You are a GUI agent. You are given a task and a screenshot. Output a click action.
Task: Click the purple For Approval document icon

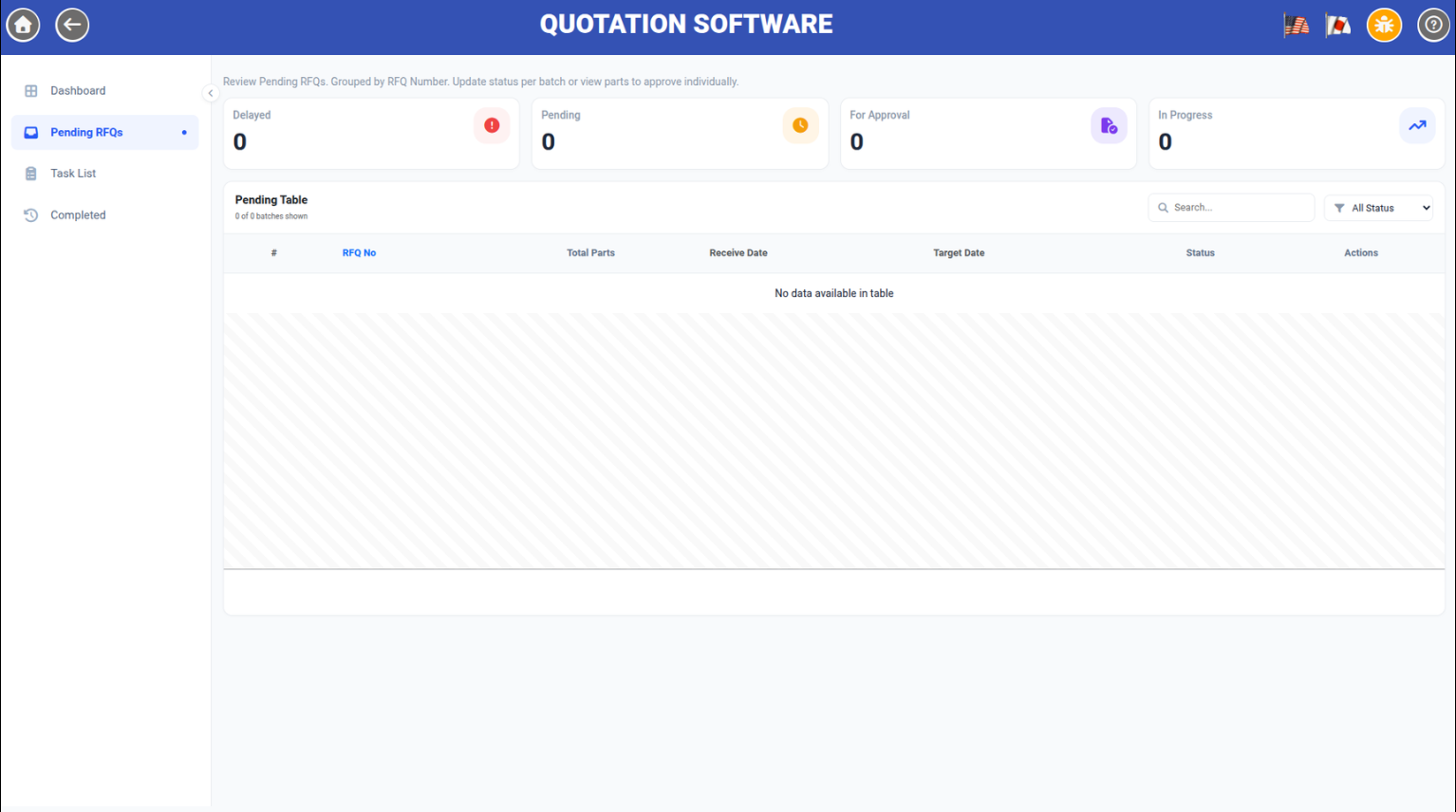tap(1109, 125)
